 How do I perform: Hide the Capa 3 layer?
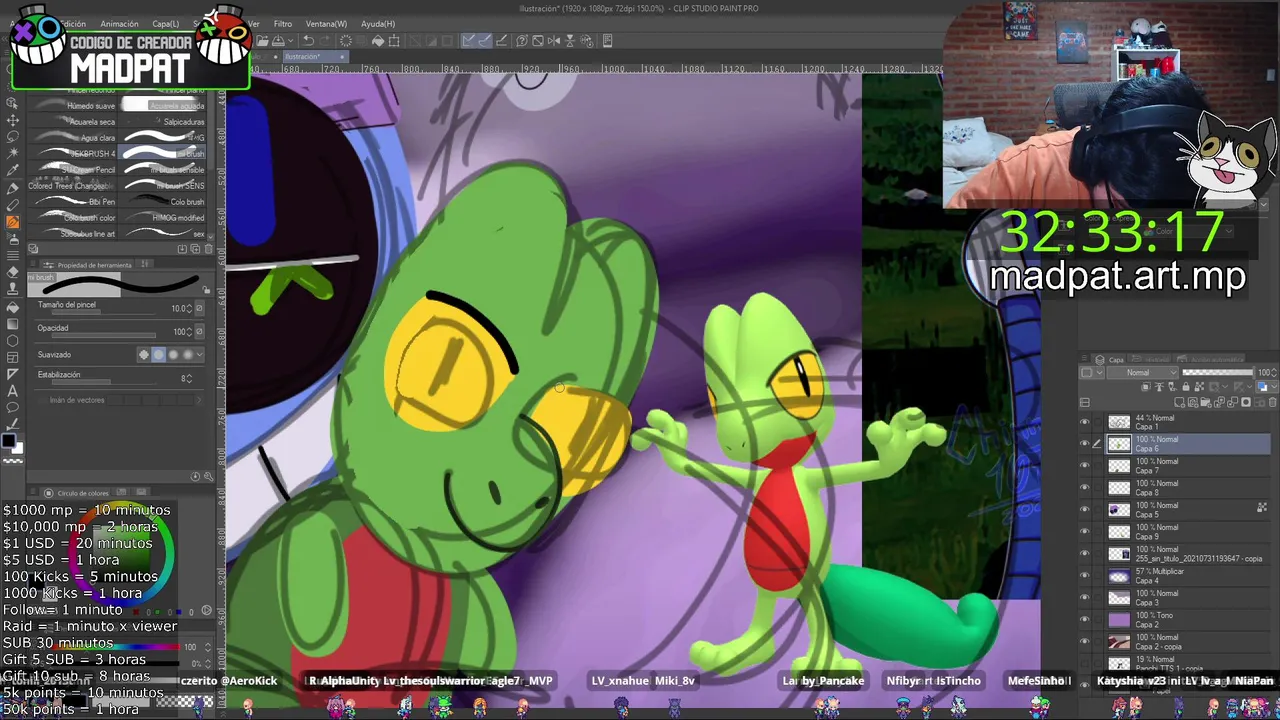1084,597
